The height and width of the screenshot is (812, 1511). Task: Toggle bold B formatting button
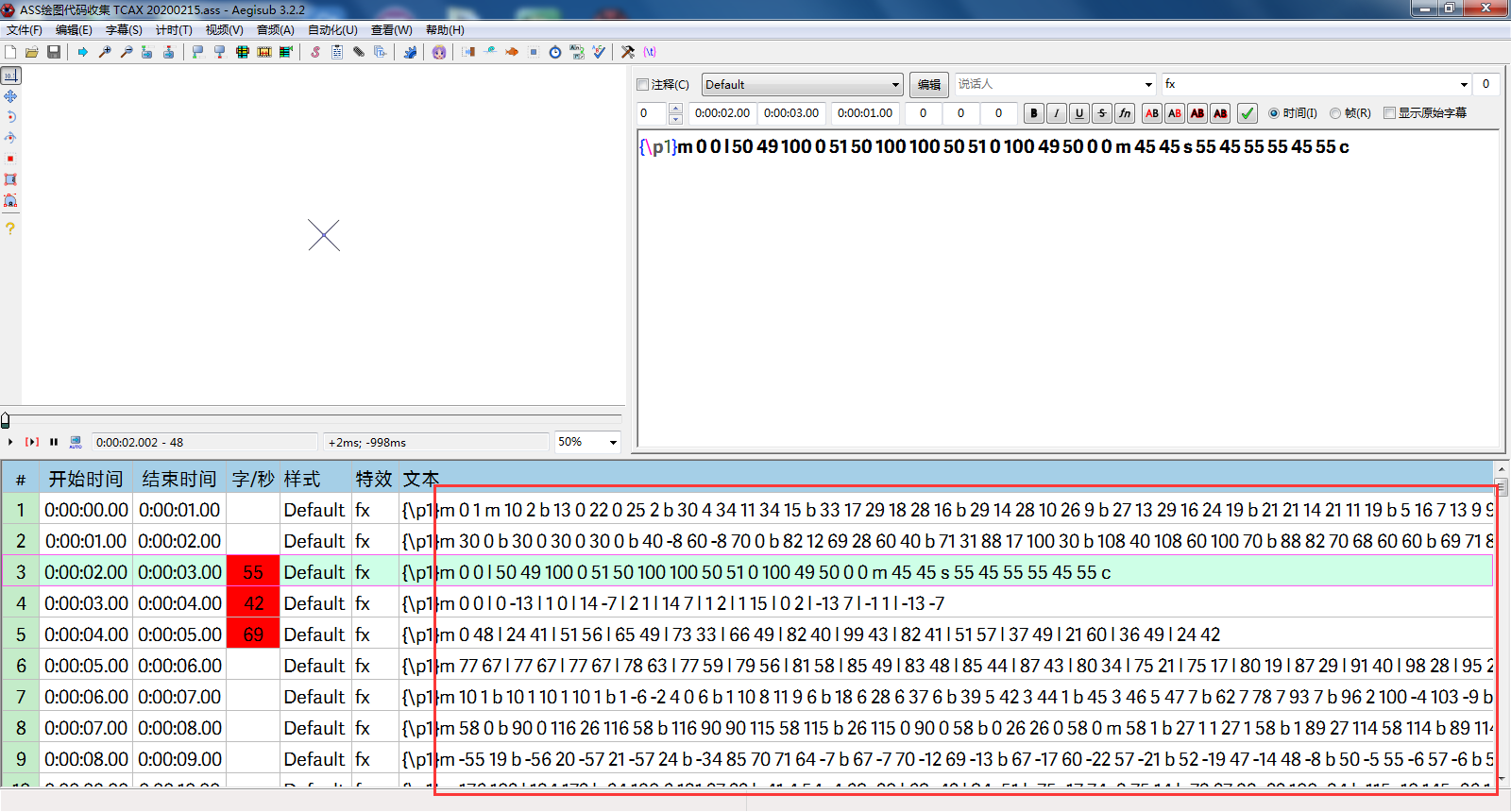[1034, 113]
